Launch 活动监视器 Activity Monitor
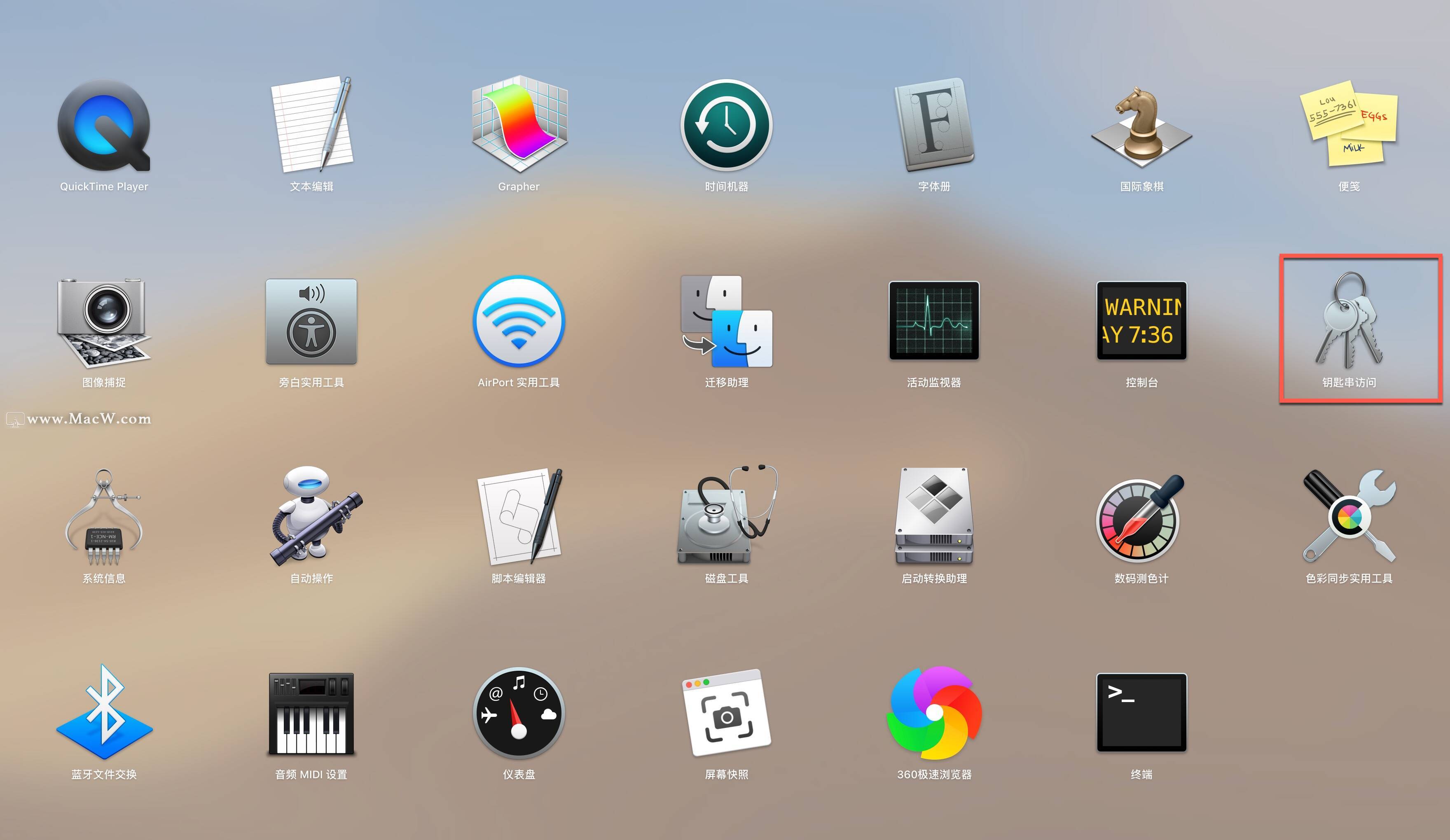 pyautogui.click(x=934, y=320)
